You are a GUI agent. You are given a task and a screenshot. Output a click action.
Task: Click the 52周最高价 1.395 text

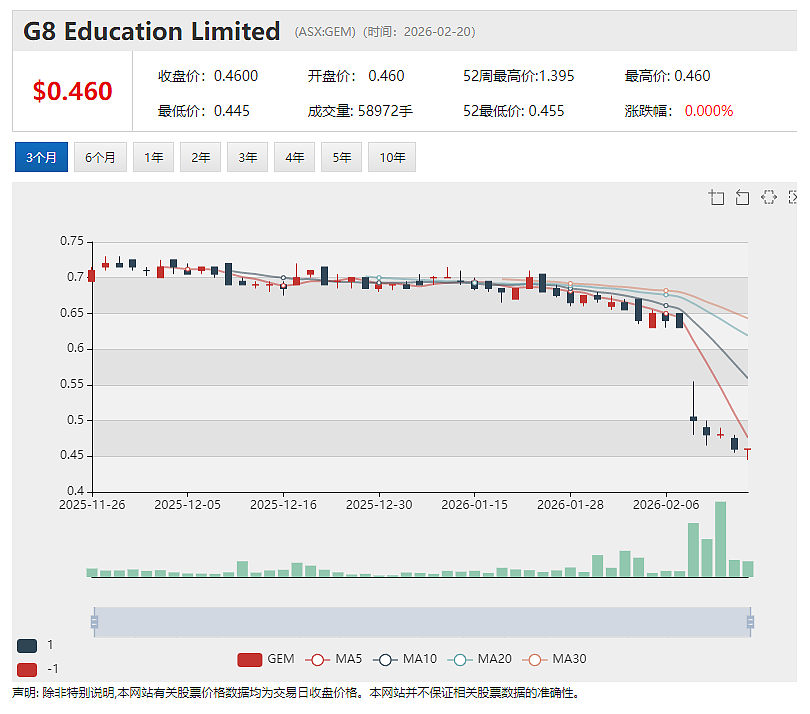[518, 76]
